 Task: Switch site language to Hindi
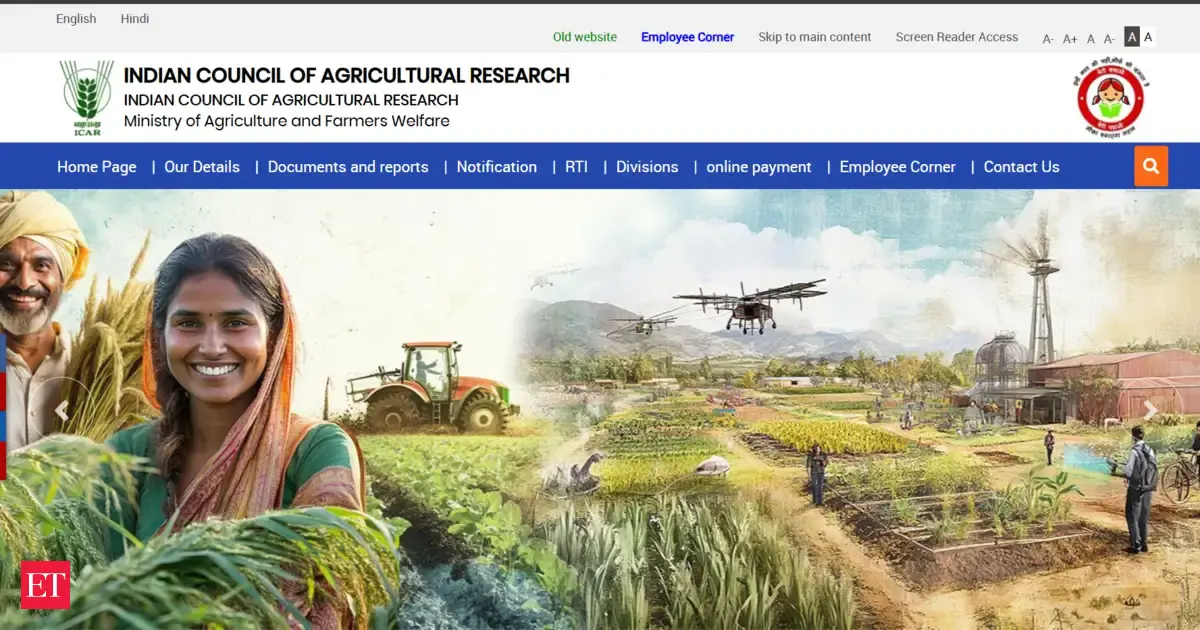[135, 19]
